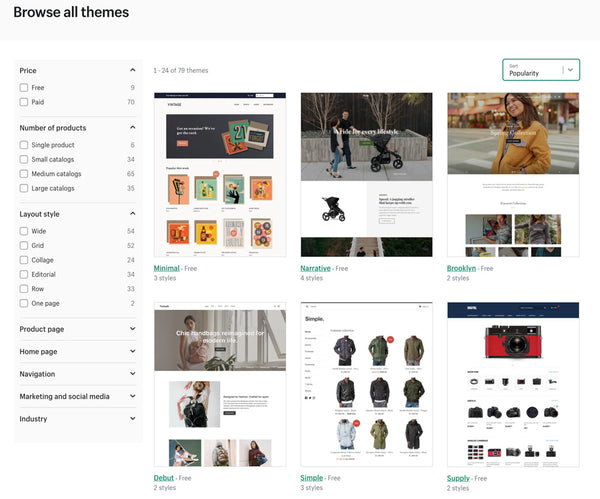This screenshot has width=600, height=499.
Task: View the Narrative stroller preview thumbnail
Action: (x=367, y=174)
